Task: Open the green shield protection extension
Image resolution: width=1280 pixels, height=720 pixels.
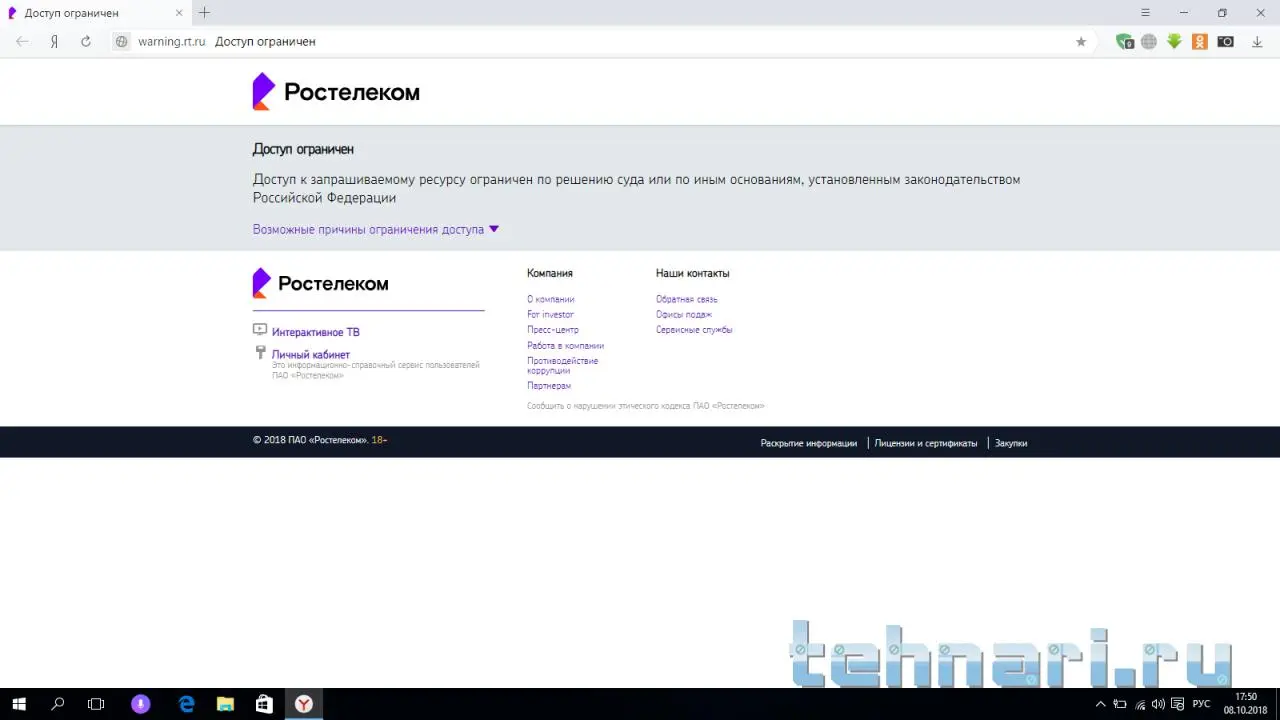Action: (1125, 42)
